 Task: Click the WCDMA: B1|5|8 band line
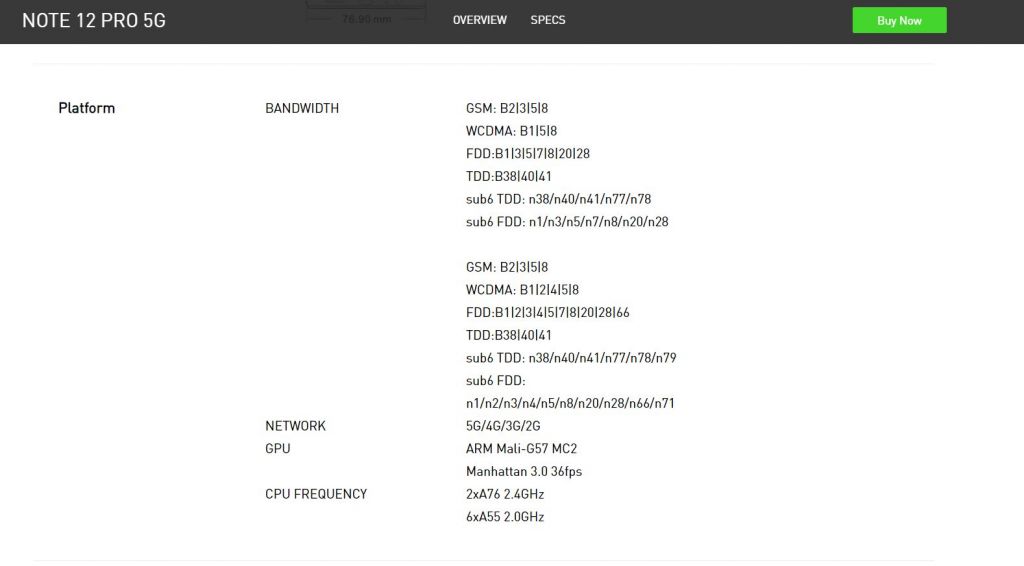pyautogui.click(x=511, y=131)
